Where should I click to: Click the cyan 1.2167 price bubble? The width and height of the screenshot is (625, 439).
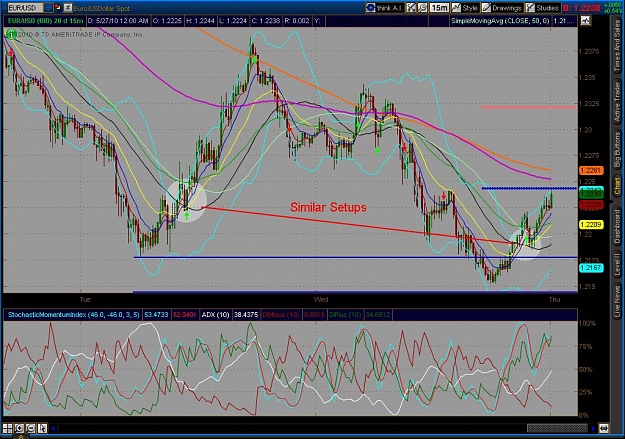click(x=591, y=268)
